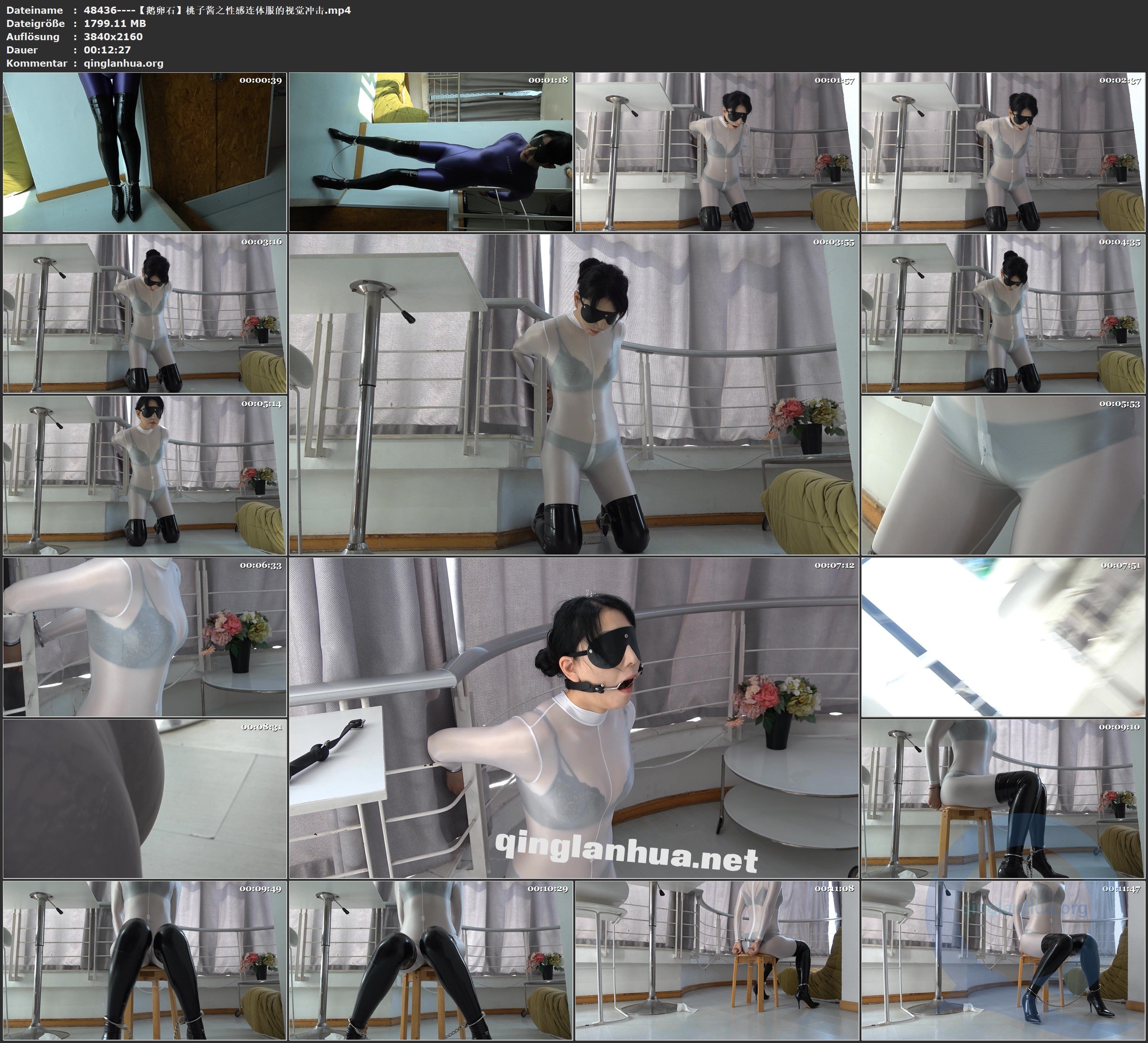1148x1043 pixels.
Task: Select the thumbnail marked 00:01:57
Action: coord(716,151)
